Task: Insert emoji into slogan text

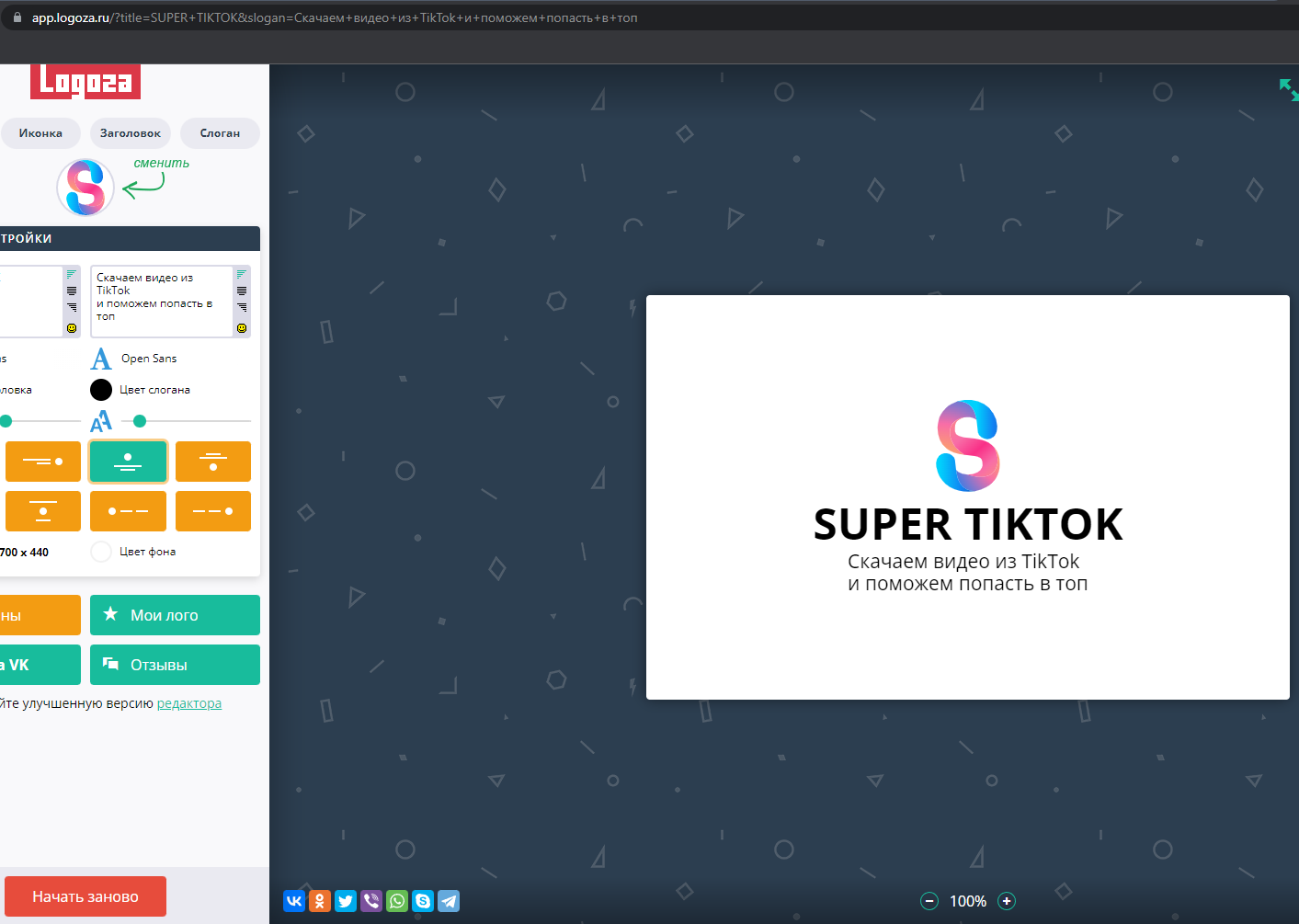Action: tap(242, 328)
